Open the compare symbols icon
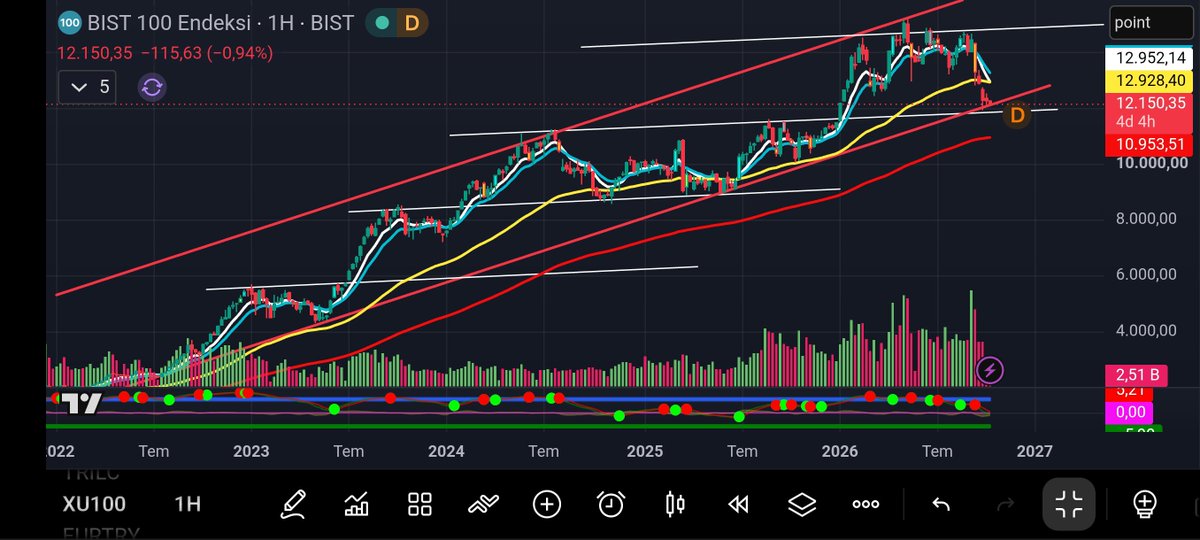The height and width of the screenshot is (540, 1200). point(483,504)
